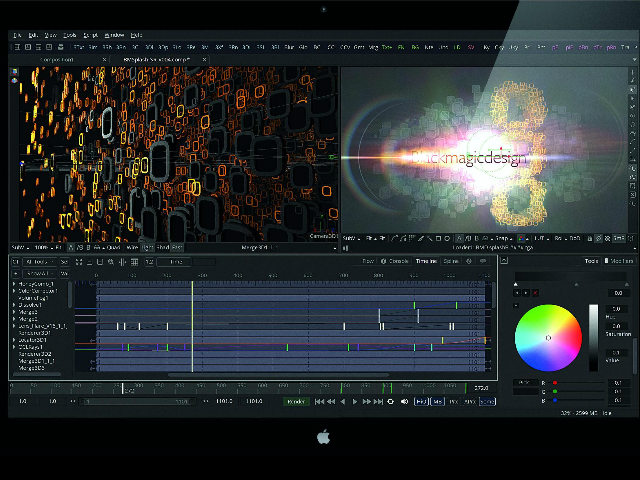Expand the Dissolve1 timeline row

click(x=14, y=305)
